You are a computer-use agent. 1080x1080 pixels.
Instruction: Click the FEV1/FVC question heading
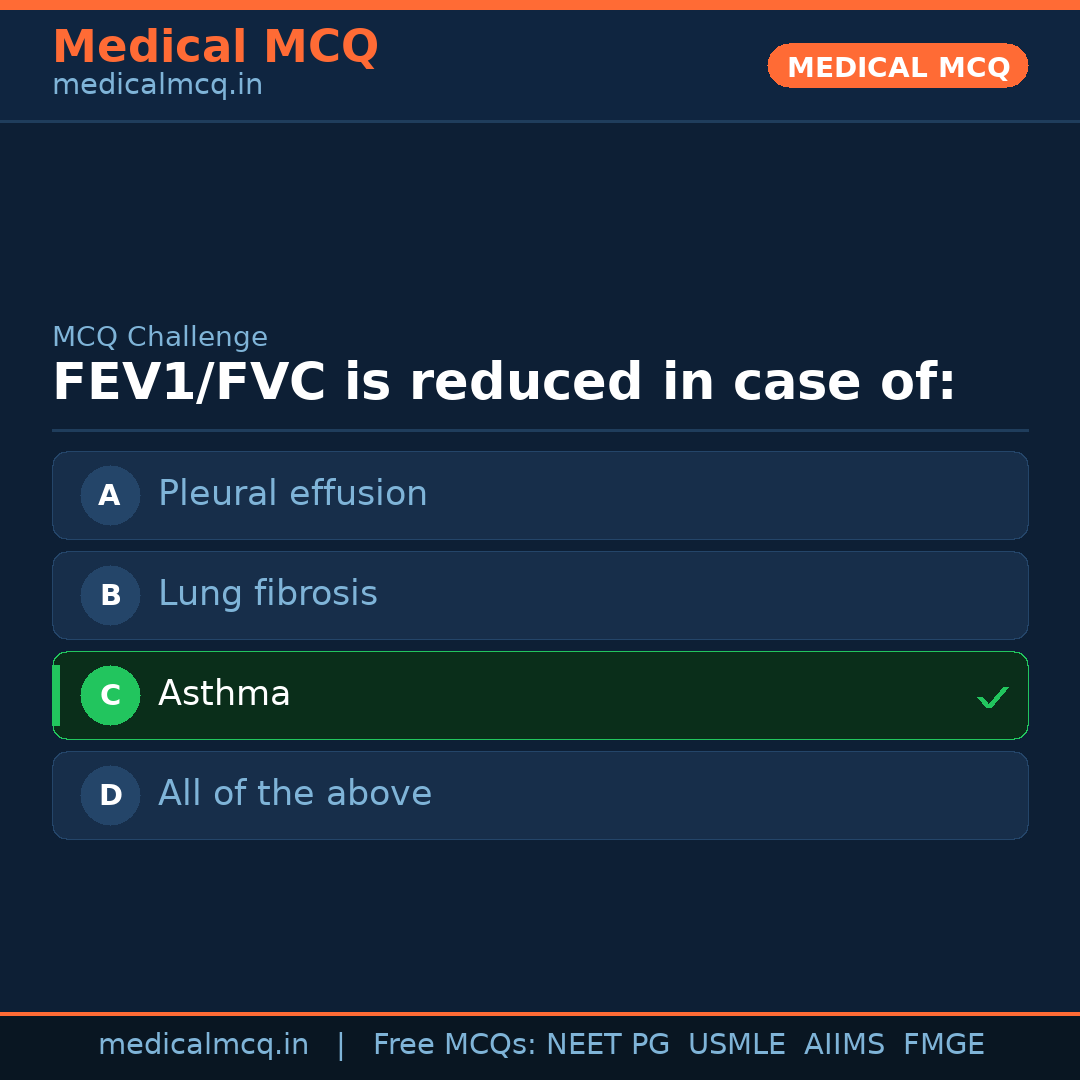click(503, 383)
